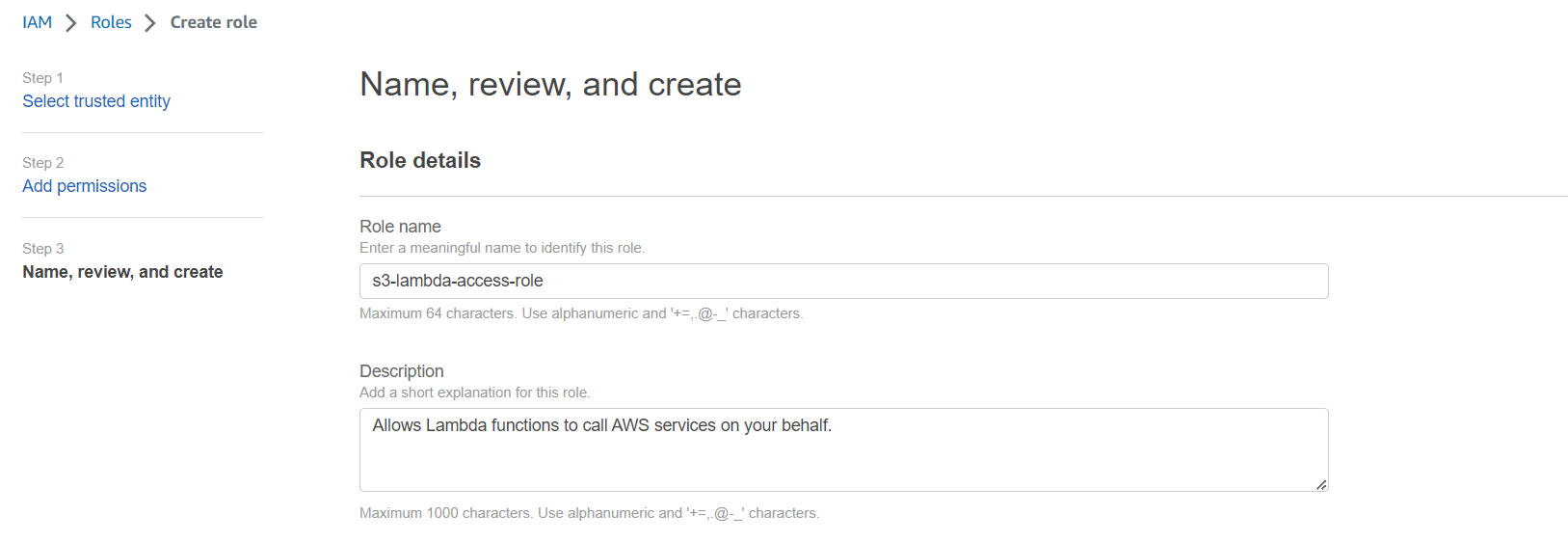Screen dimensions: 1568x542
Task: Open the IAM breadcrumb link
Action: (x=38, y=22)
